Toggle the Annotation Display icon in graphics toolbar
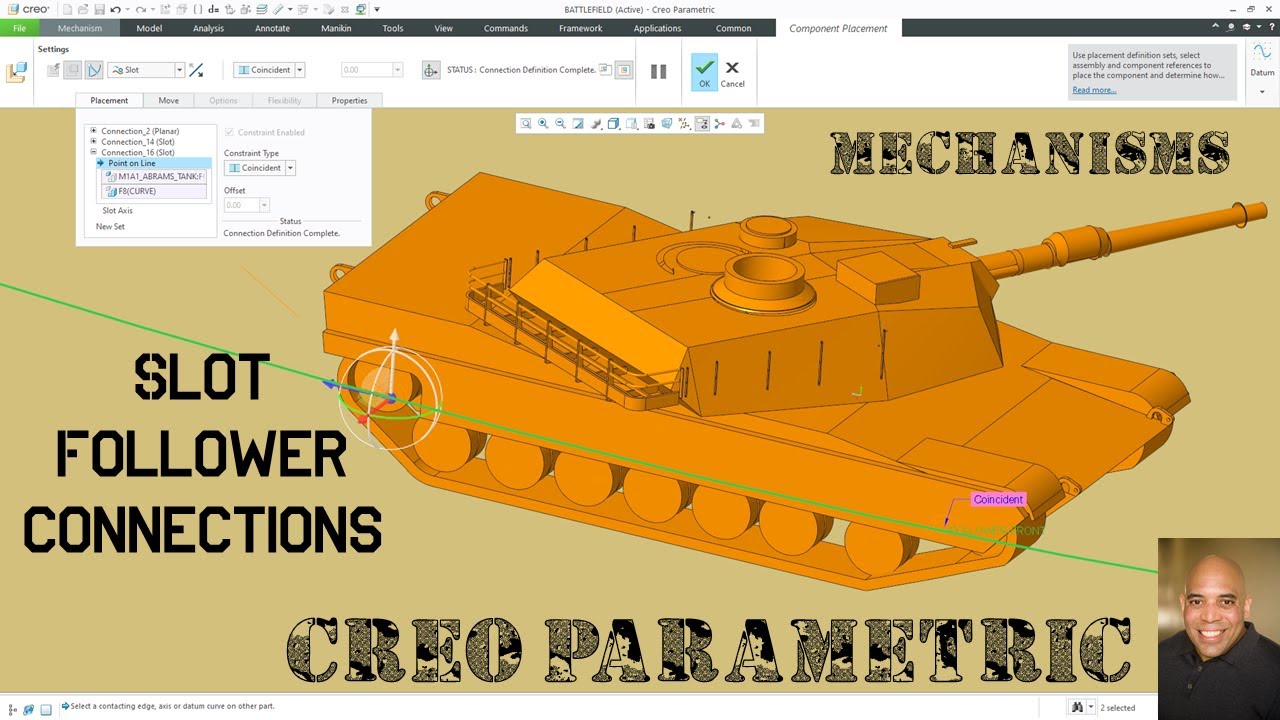1280x720 pixels. click(702, 124)
